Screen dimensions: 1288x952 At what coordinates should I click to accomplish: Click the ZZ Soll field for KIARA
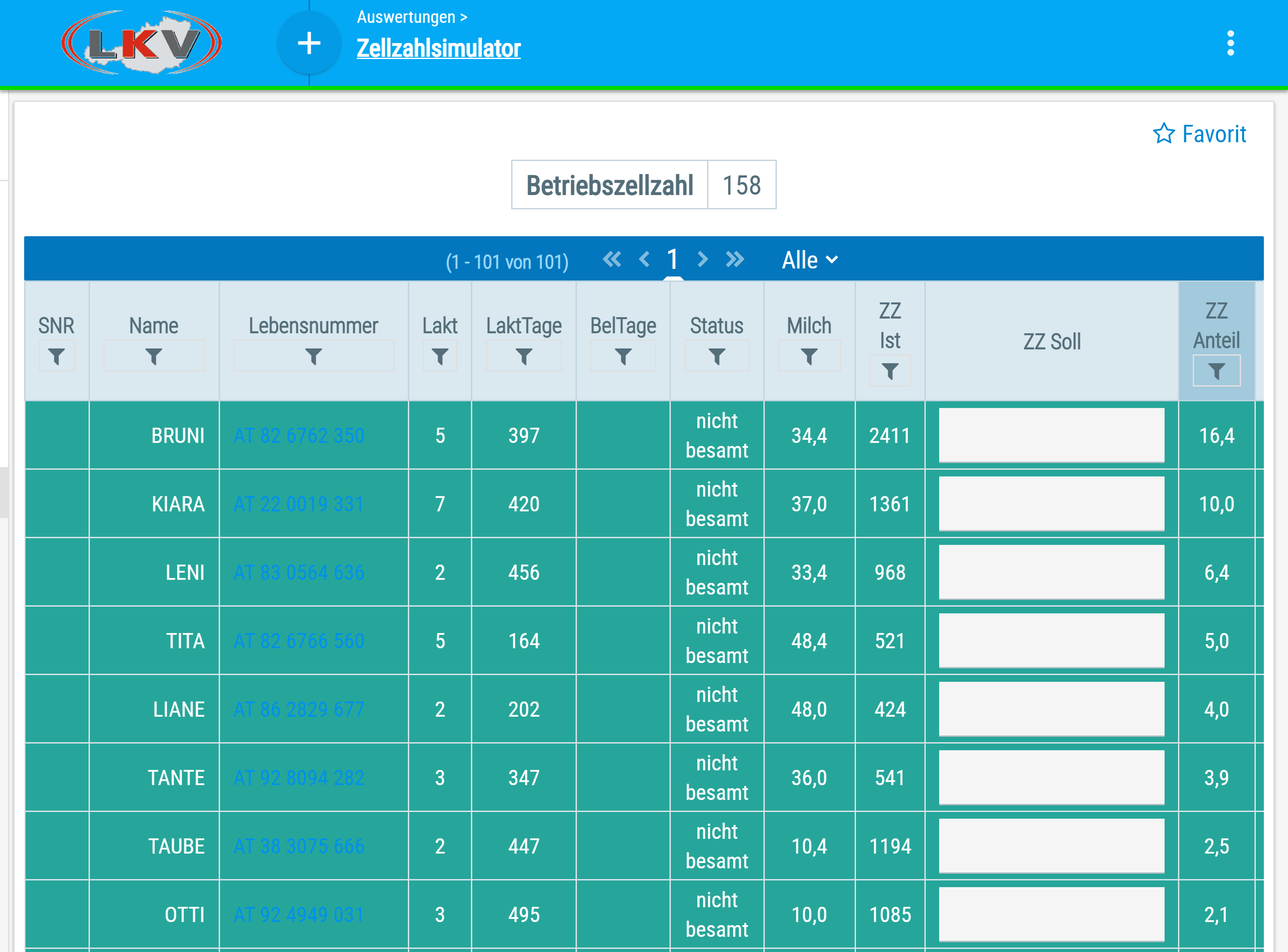coord(1051,504)
